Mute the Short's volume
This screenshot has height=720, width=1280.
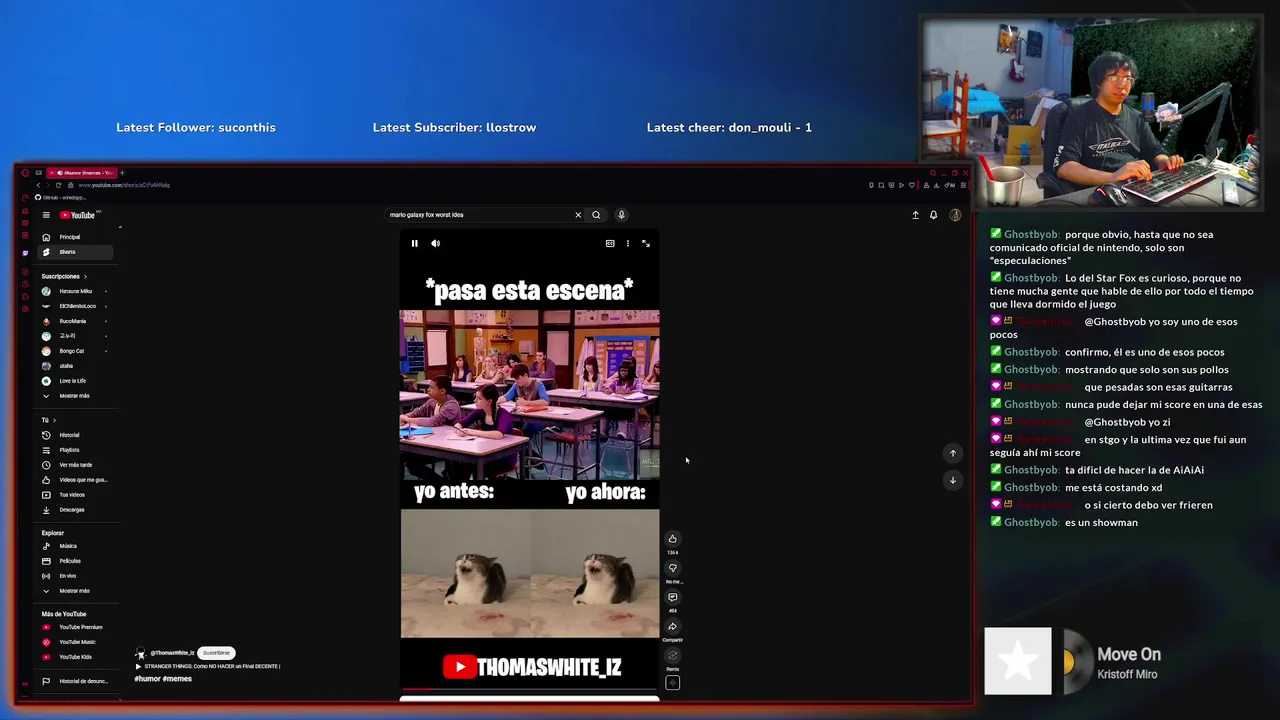click(435, 243)
